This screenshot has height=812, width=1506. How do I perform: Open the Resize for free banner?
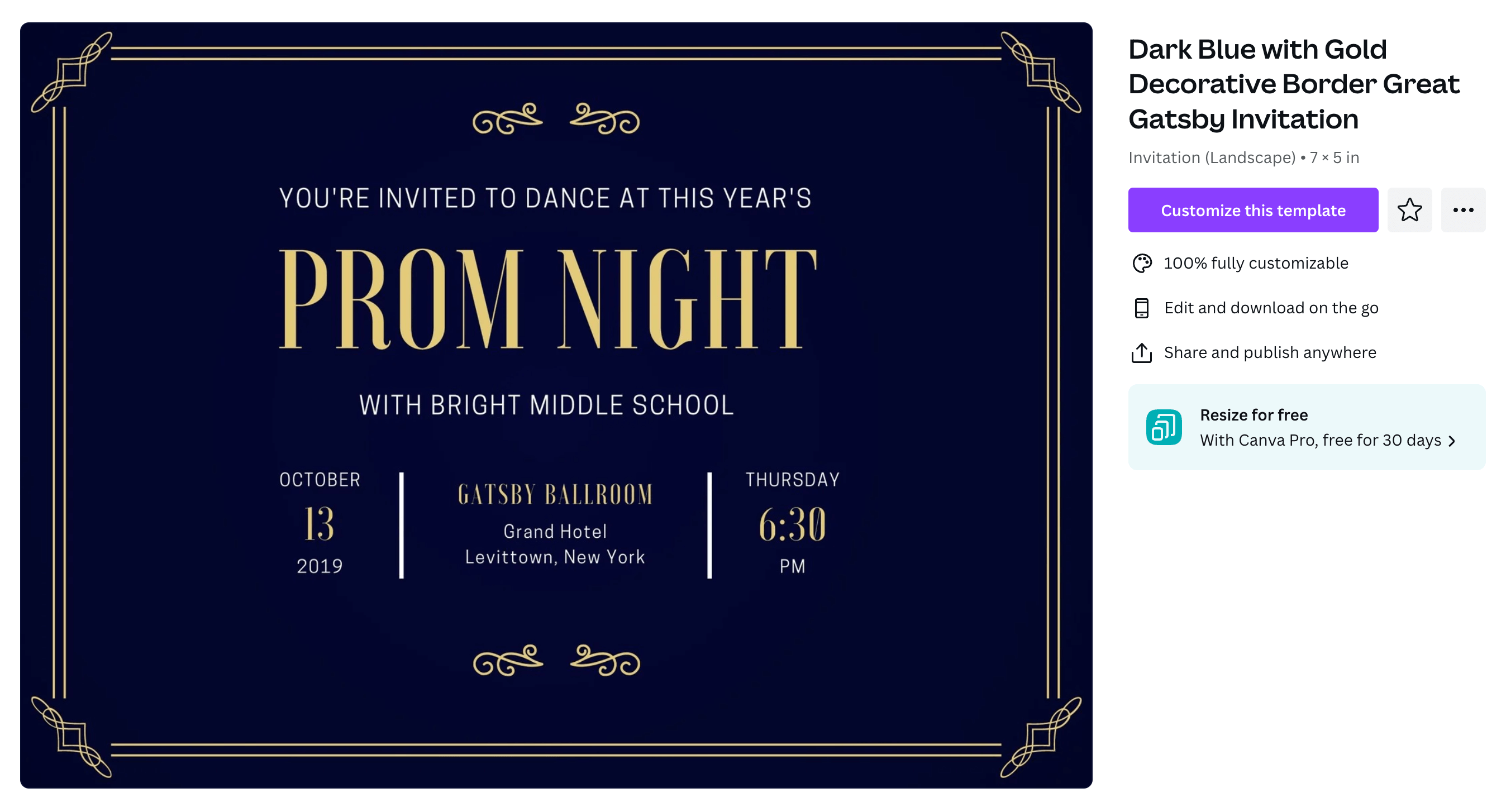tap(1307, 427)
